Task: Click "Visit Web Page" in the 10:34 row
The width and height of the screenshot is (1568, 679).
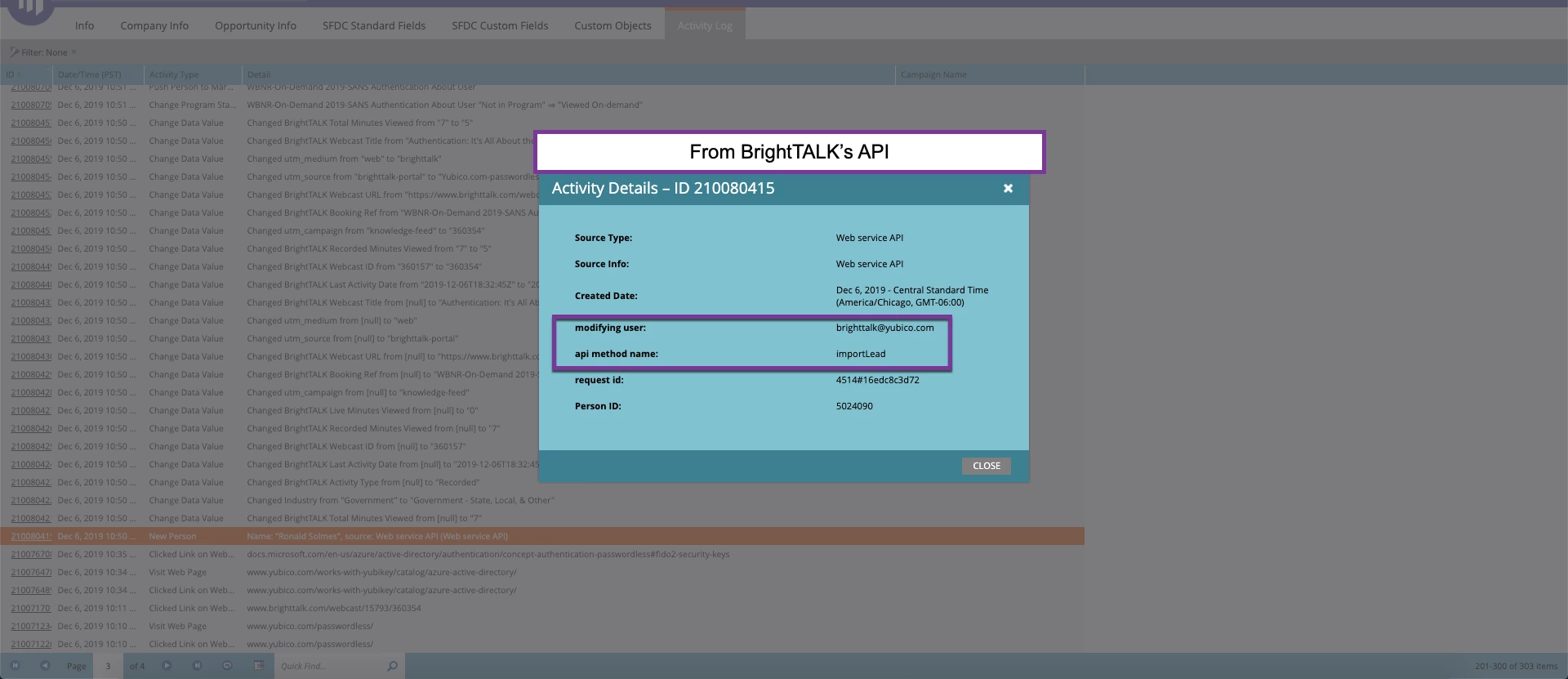Action: (177, 572)
